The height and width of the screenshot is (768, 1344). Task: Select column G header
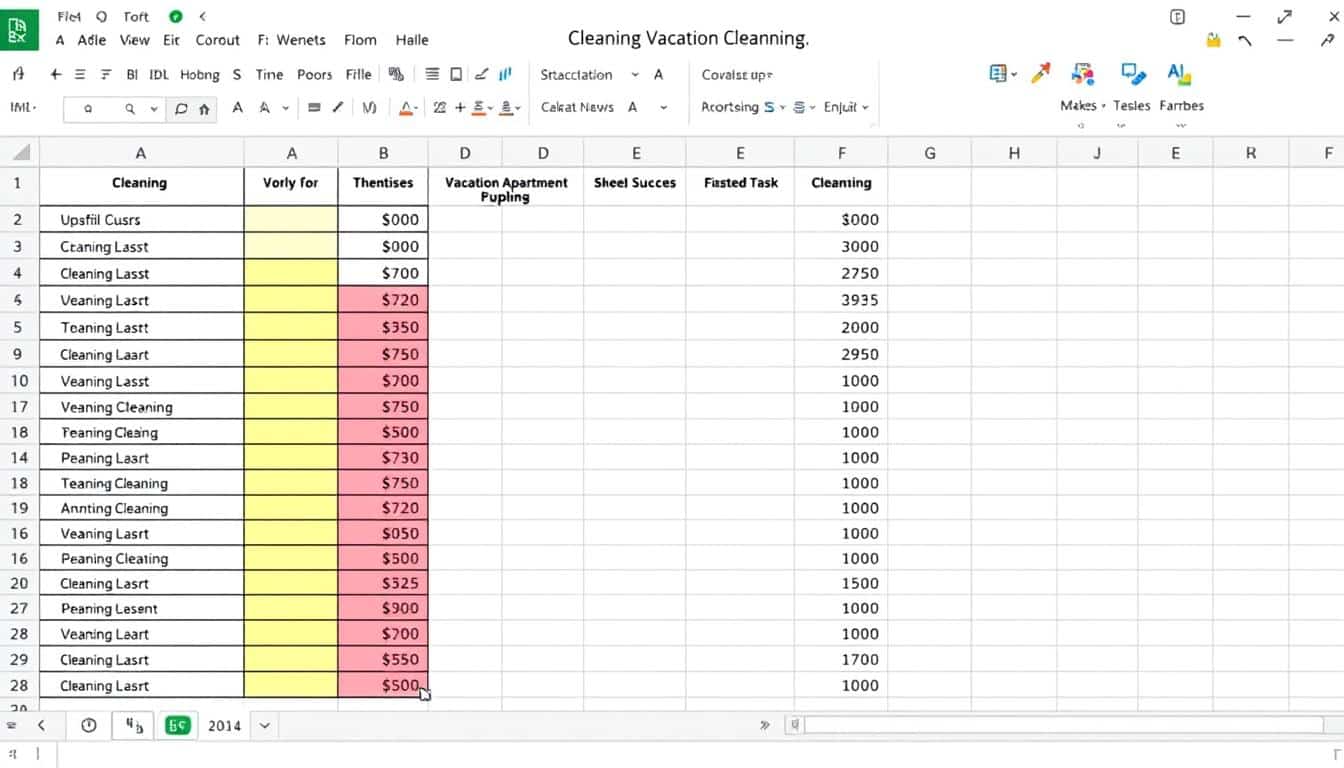click(x=930, y=153)
